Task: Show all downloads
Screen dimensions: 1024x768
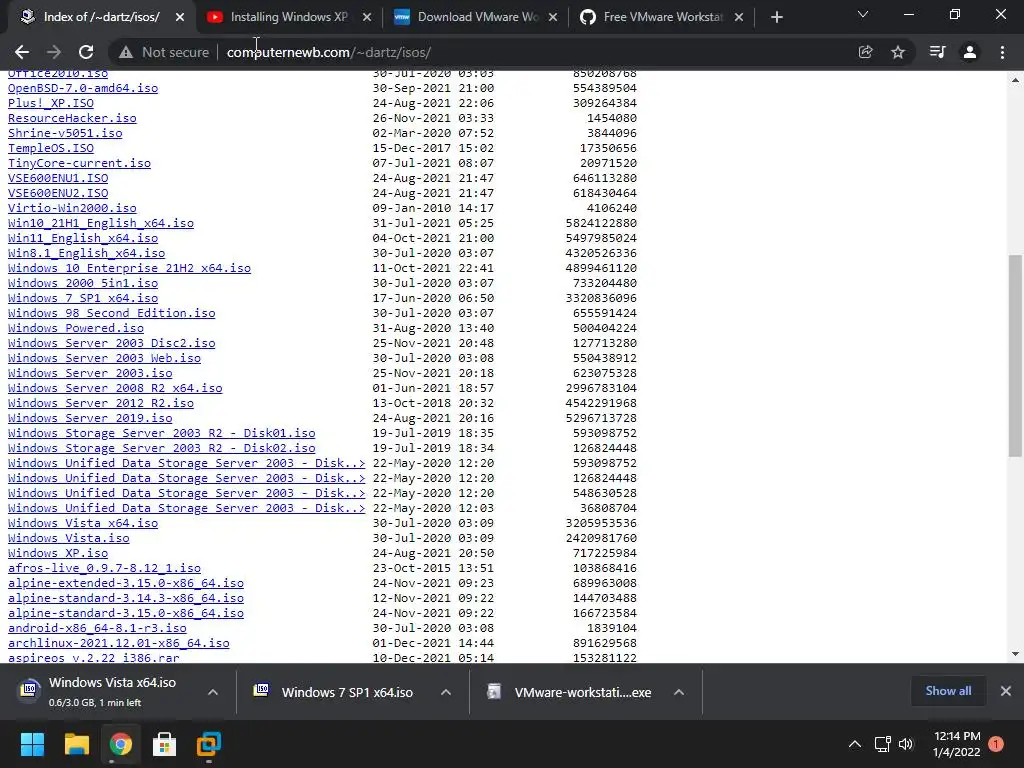Action: [x=948, y=691]
